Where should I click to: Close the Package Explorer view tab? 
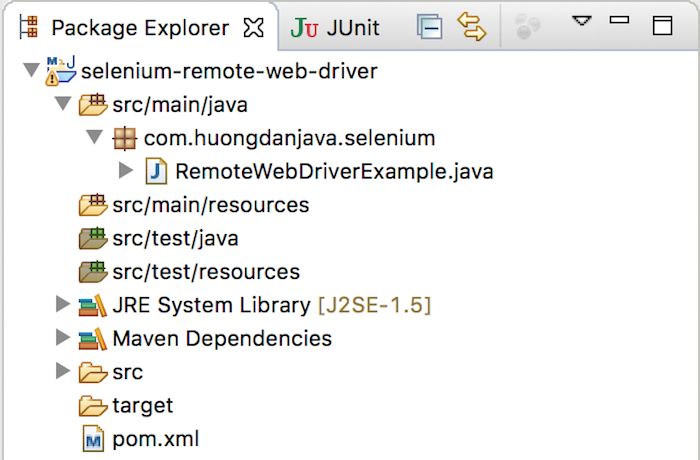[x=253, y=28]
